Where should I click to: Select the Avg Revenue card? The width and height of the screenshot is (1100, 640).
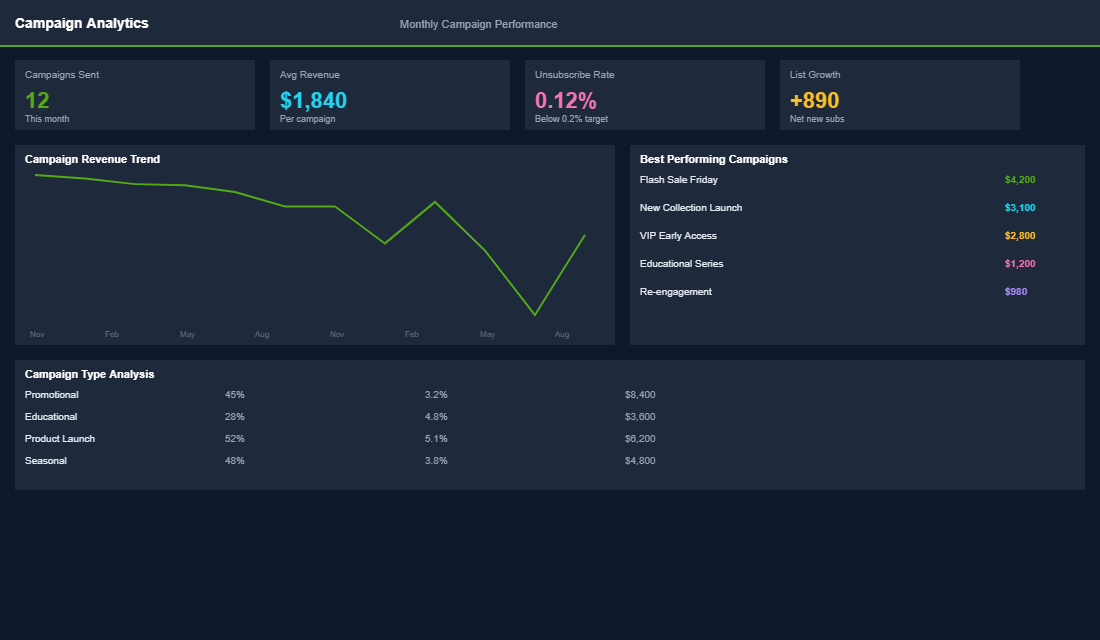390,95
